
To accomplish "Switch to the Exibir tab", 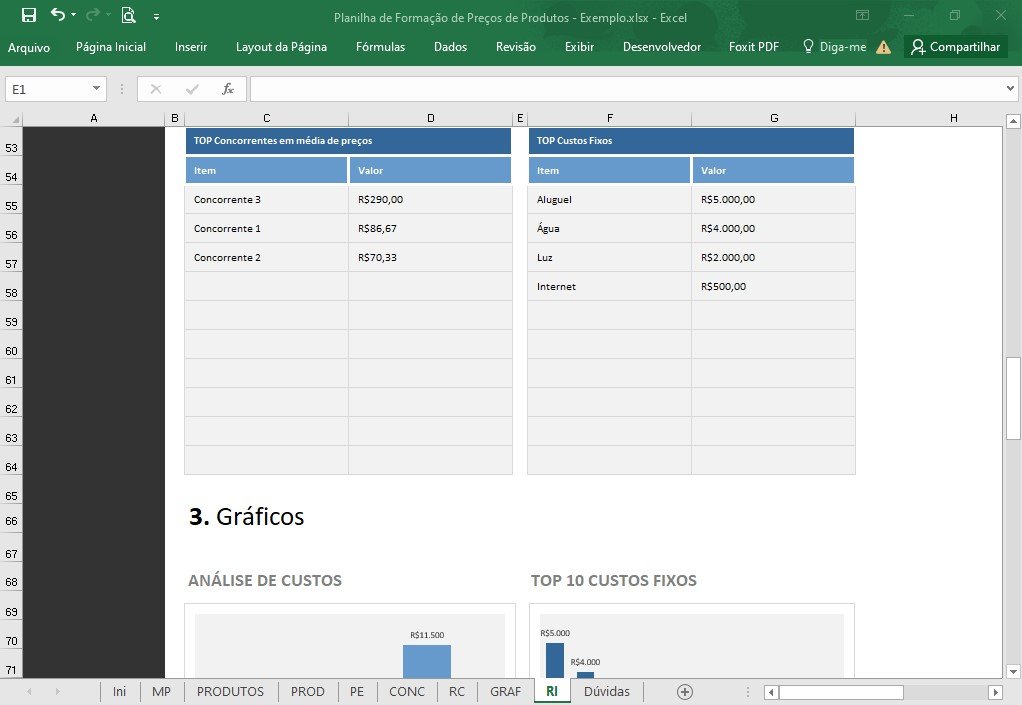I will click(579, 47).
